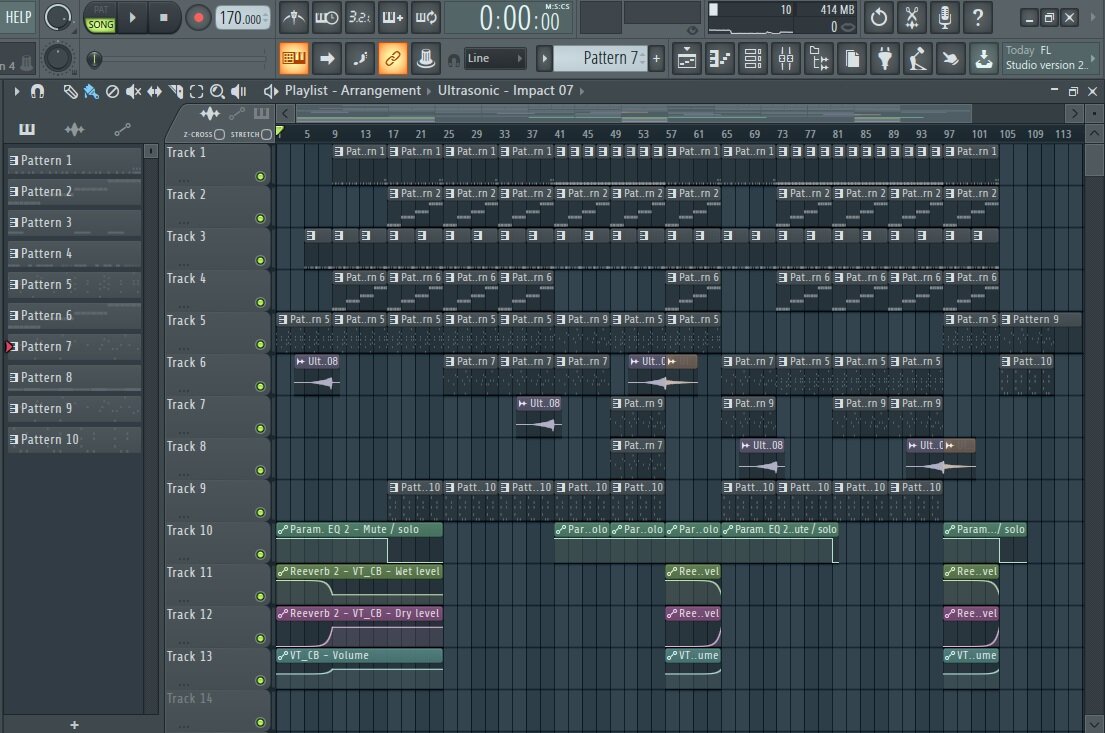Show automation clips tab in picker panel
Screen dimensions: 1105x733
point(122,129)
